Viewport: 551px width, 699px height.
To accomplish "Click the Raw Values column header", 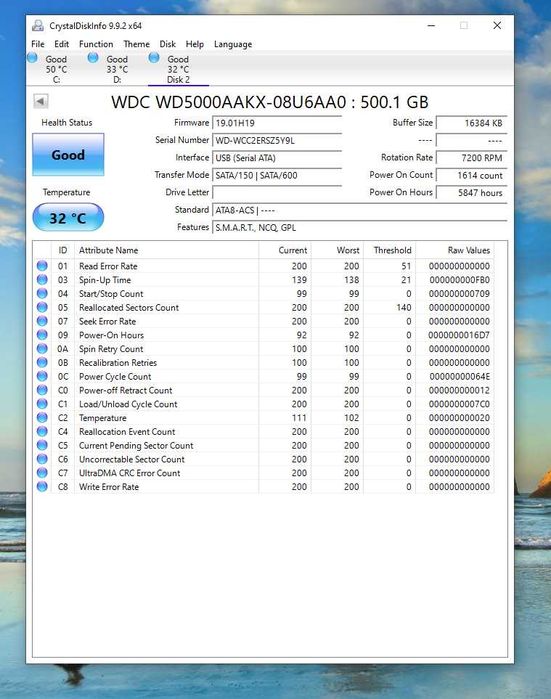I will pos(455,250).
